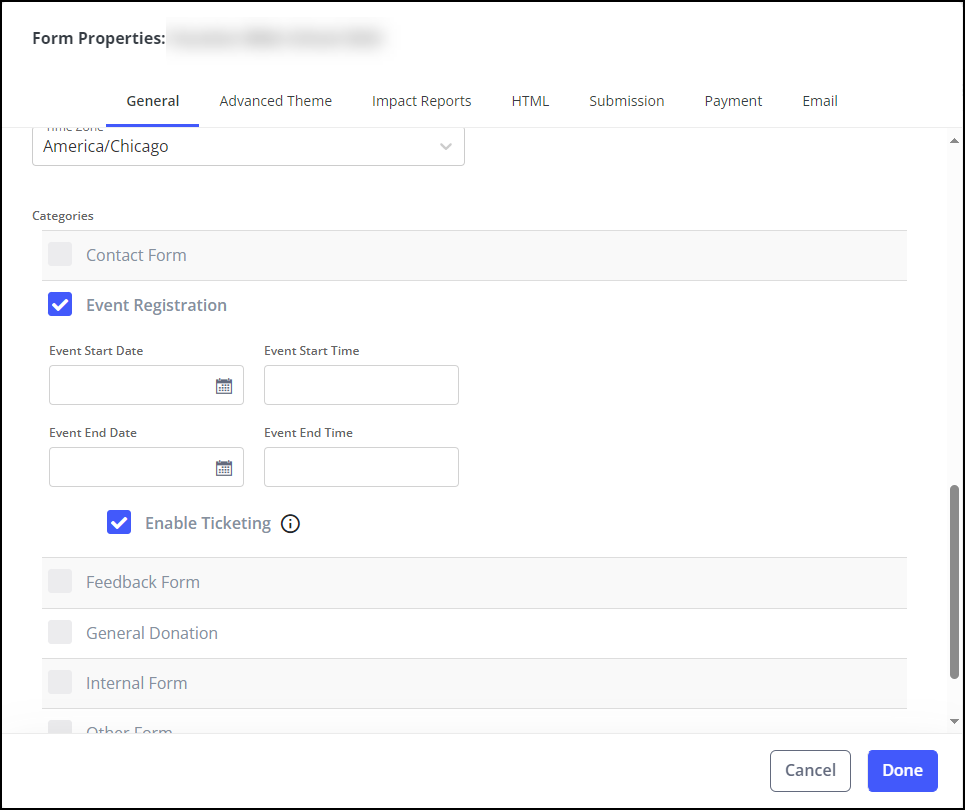
Task: Uncheck the Event Registration category
Action: pos(60,304)
